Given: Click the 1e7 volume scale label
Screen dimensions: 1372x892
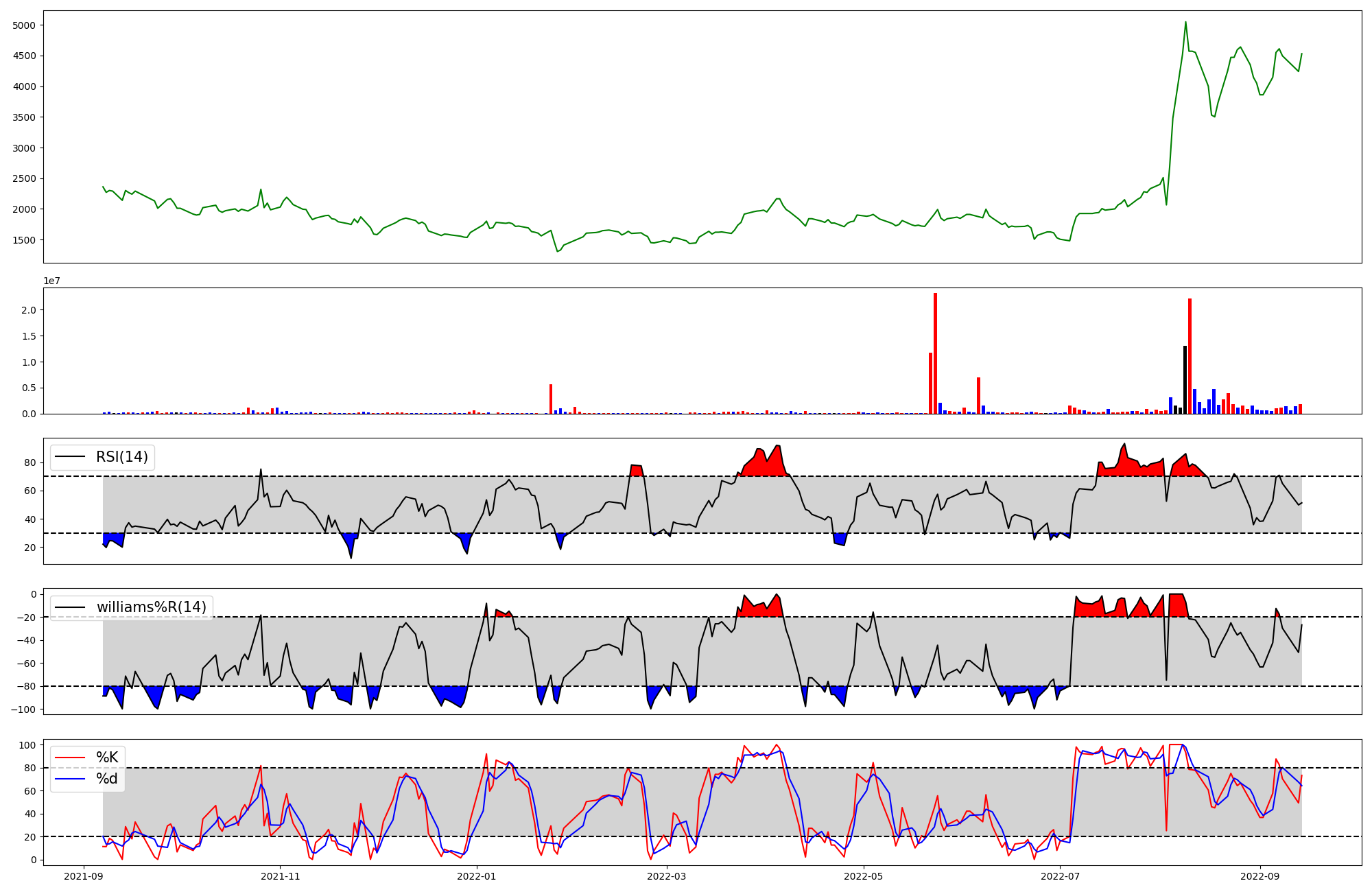Looking at the screenshot, I should click(x=51, y=281).
